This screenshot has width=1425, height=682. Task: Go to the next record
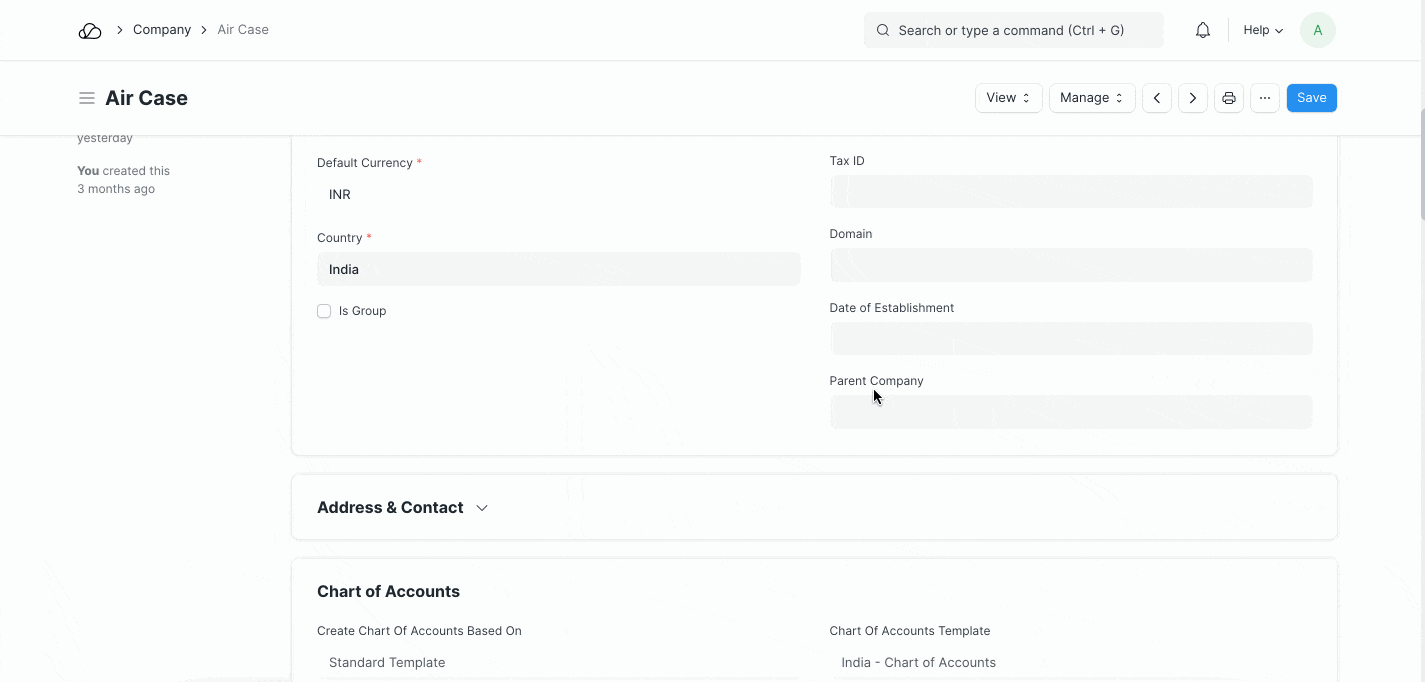pyautogui.click(x=1192, y=97)
